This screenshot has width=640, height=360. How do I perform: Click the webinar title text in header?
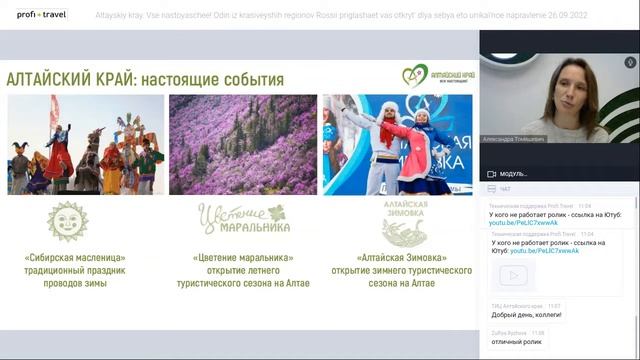(341, 16)
